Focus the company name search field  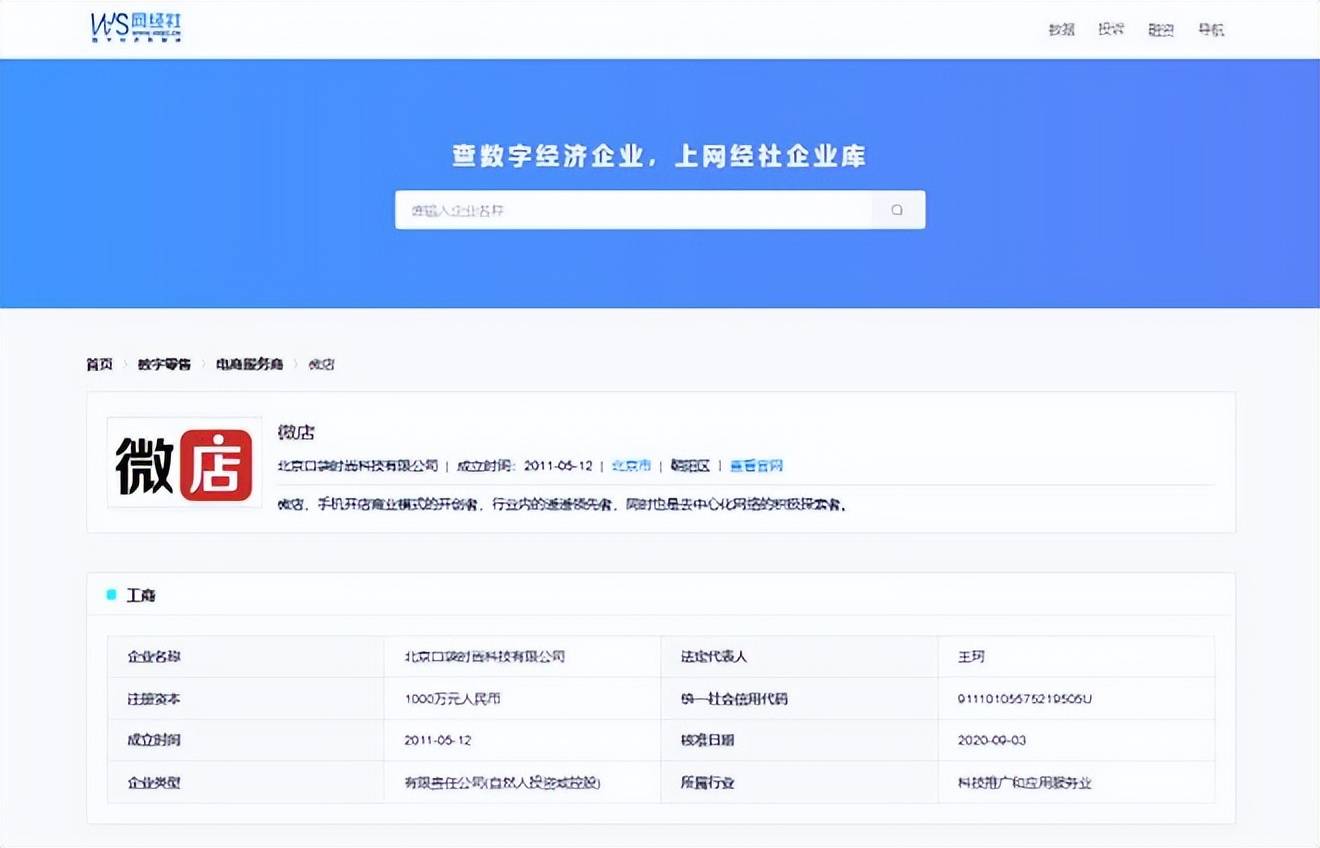634,210
